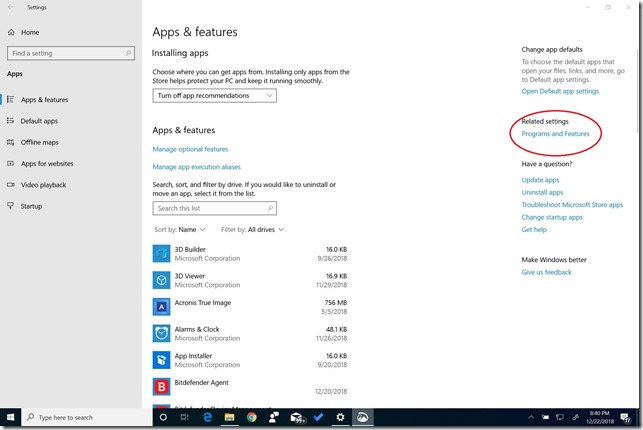Viewport: 643px width, 430px height.
Task: Click the App Installer icon
Action: pos(161,359)
